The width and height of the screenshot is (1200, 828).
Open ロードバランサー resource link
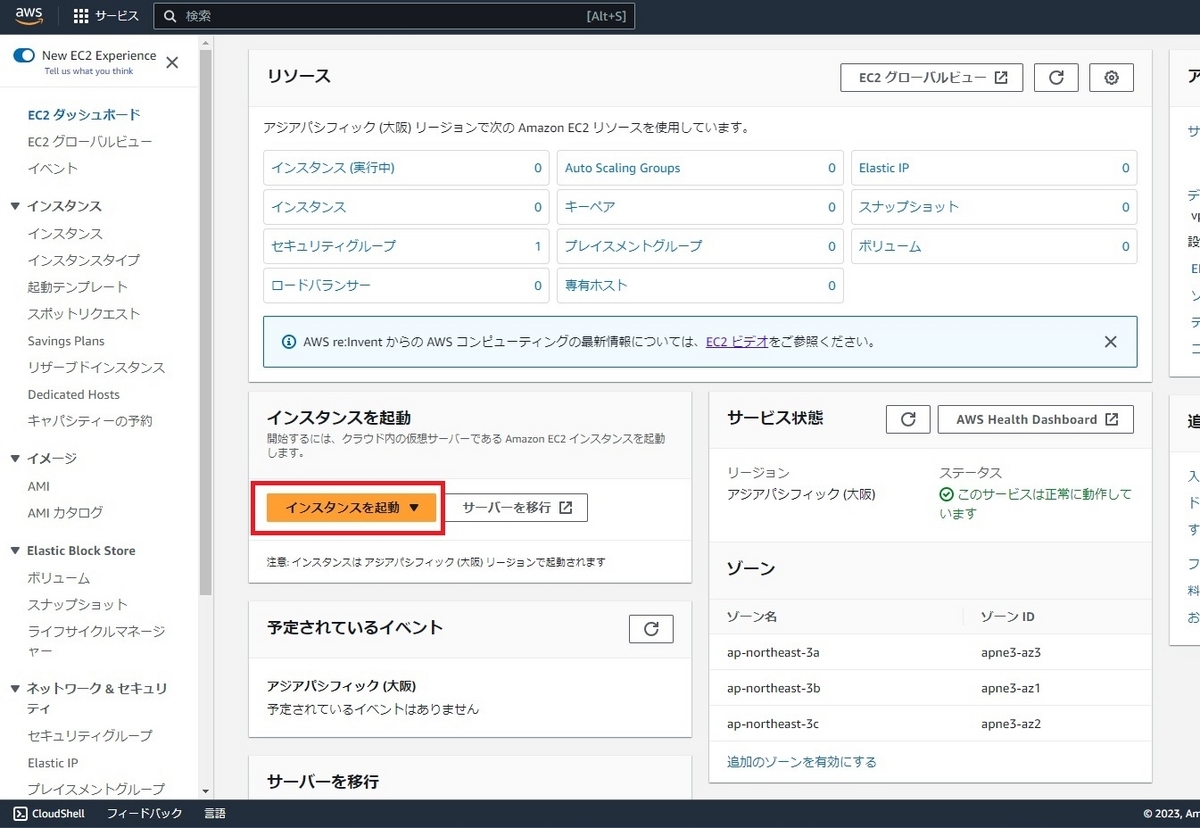click(x=321, y=285)
